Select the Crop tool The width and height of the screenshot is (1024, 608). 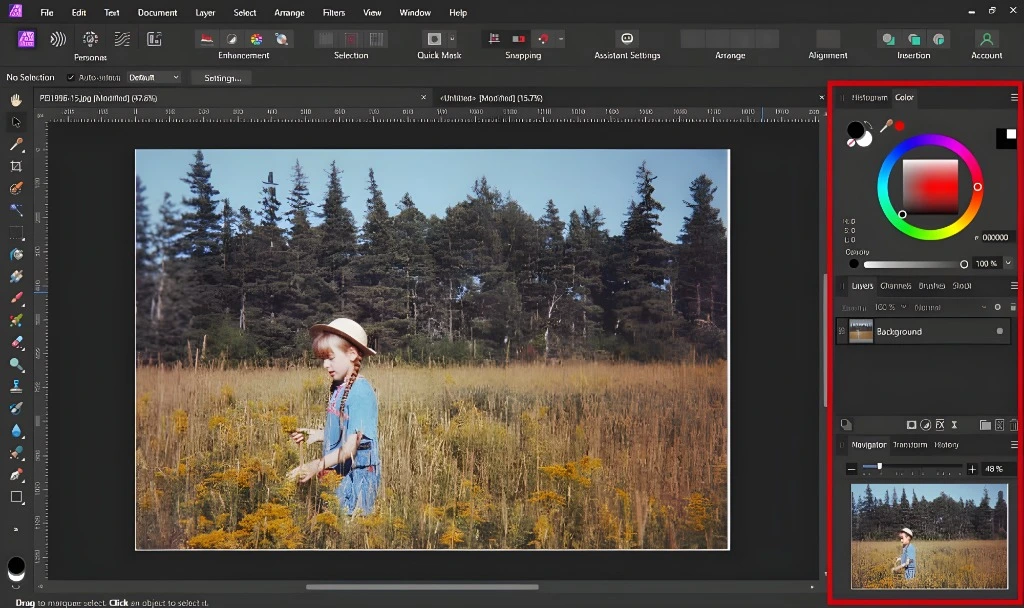tap(16, 167)
